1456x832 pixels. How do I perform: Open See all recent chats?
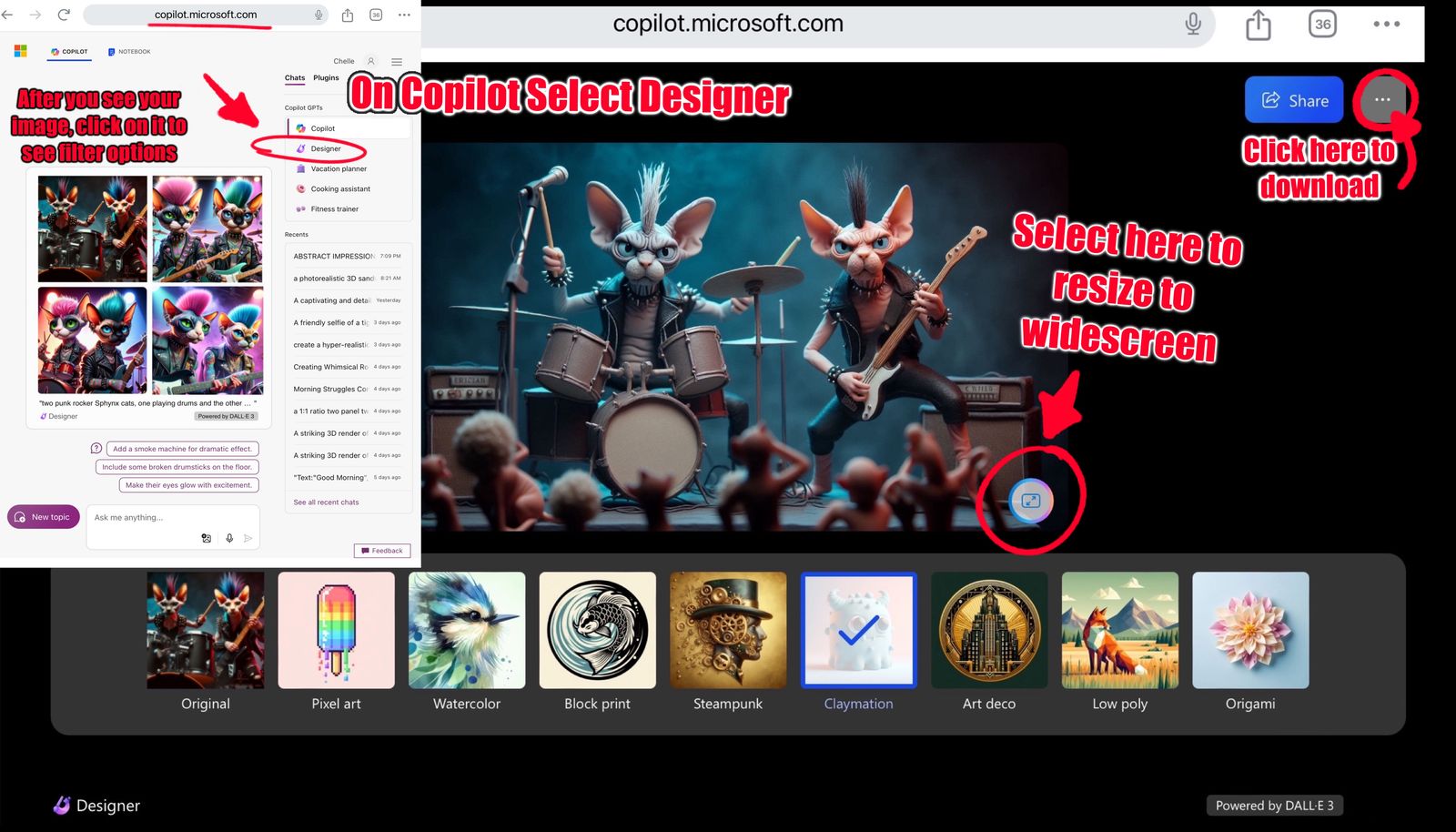coord(325,502)
